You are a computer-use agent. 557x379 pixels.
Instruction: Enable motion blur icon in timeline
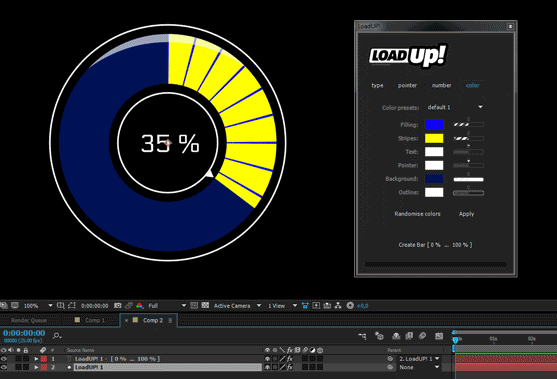(x=422, y=336)
